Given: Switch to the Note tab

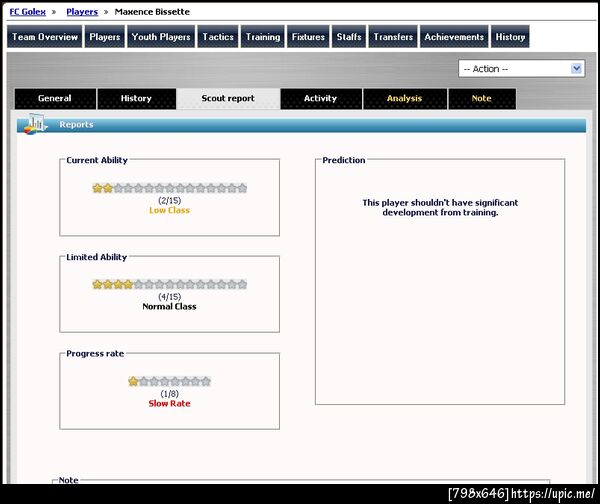Looking at the screenshot, I should click(x=482, y=98).
